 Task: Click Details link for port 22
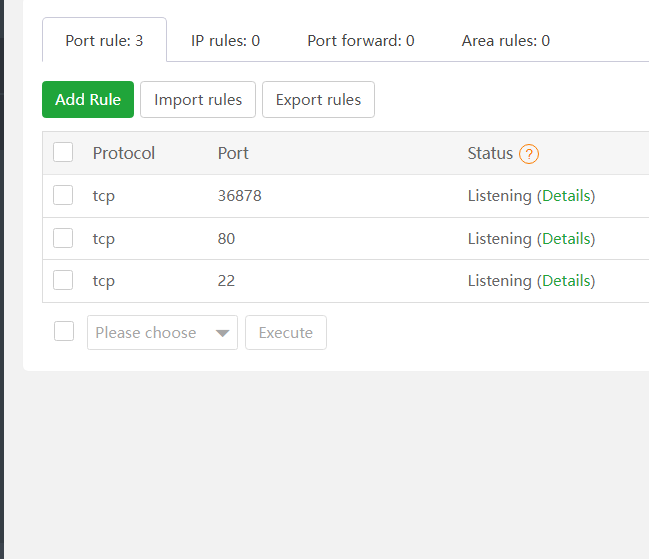click(566, 281)
